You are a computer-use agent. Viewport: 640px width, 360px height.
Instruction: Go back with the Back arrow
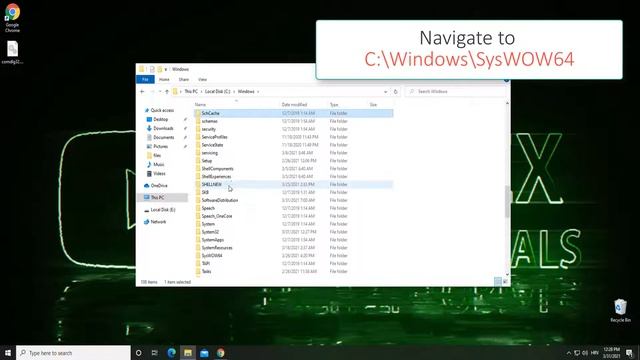click(x=142, y=91)
